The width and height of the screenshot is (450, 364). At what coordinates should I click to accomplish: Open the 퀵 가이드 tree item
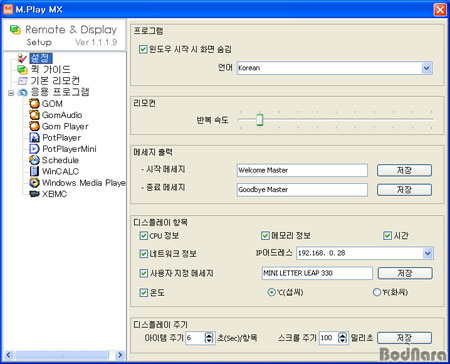click(x=50, y=69)
